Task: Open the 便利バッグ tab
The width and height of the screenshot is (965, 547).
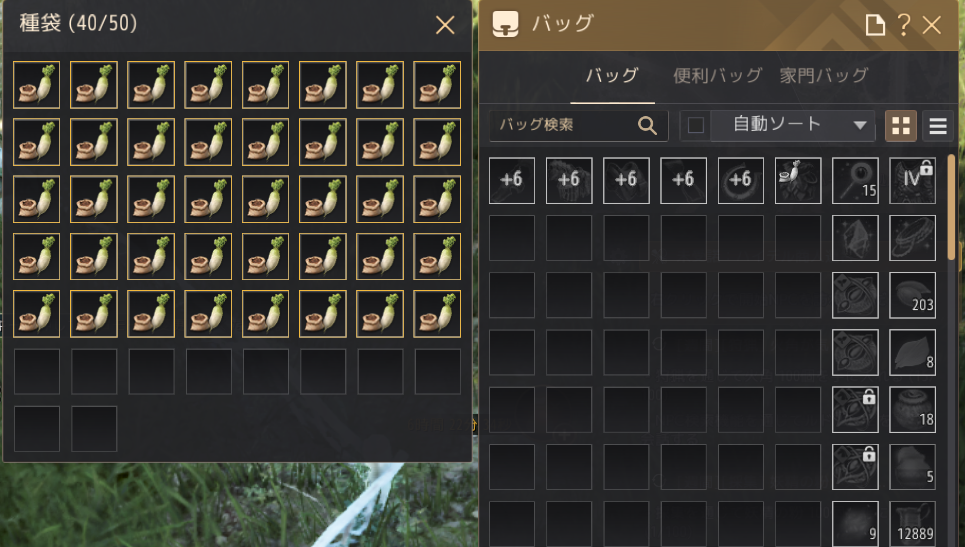Action: (x=718, y=76)
